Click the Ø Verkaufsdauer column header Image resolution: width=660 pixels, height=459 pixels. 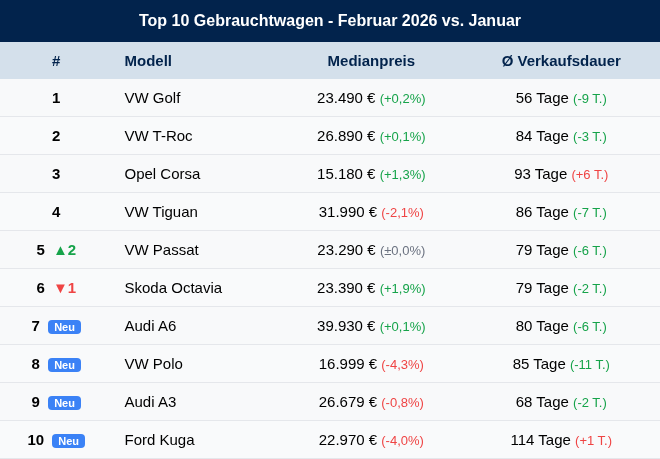pyautogui.click(x=561, y=61)
